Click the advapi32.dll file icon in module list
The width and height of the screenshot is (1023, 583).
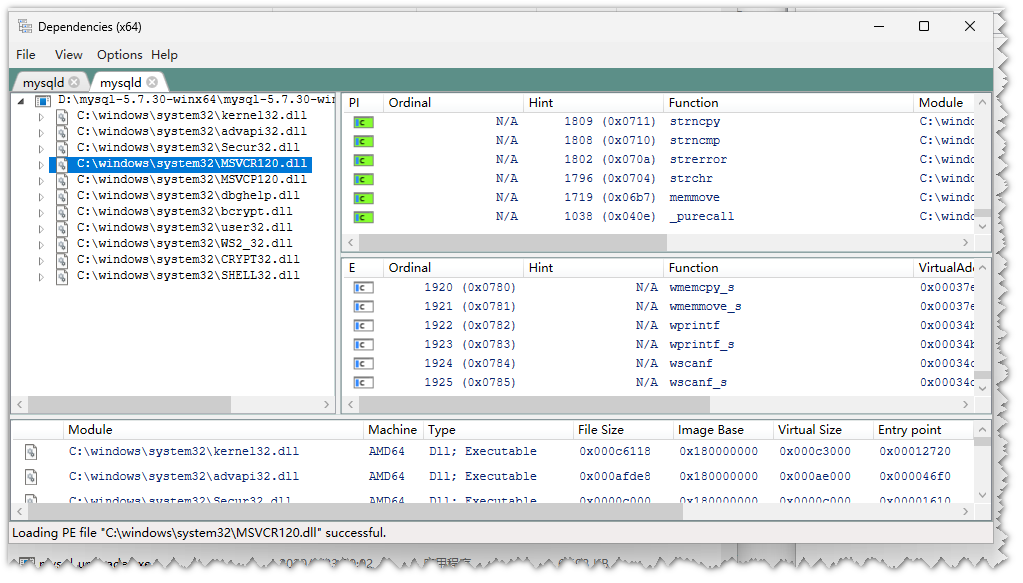31,477
